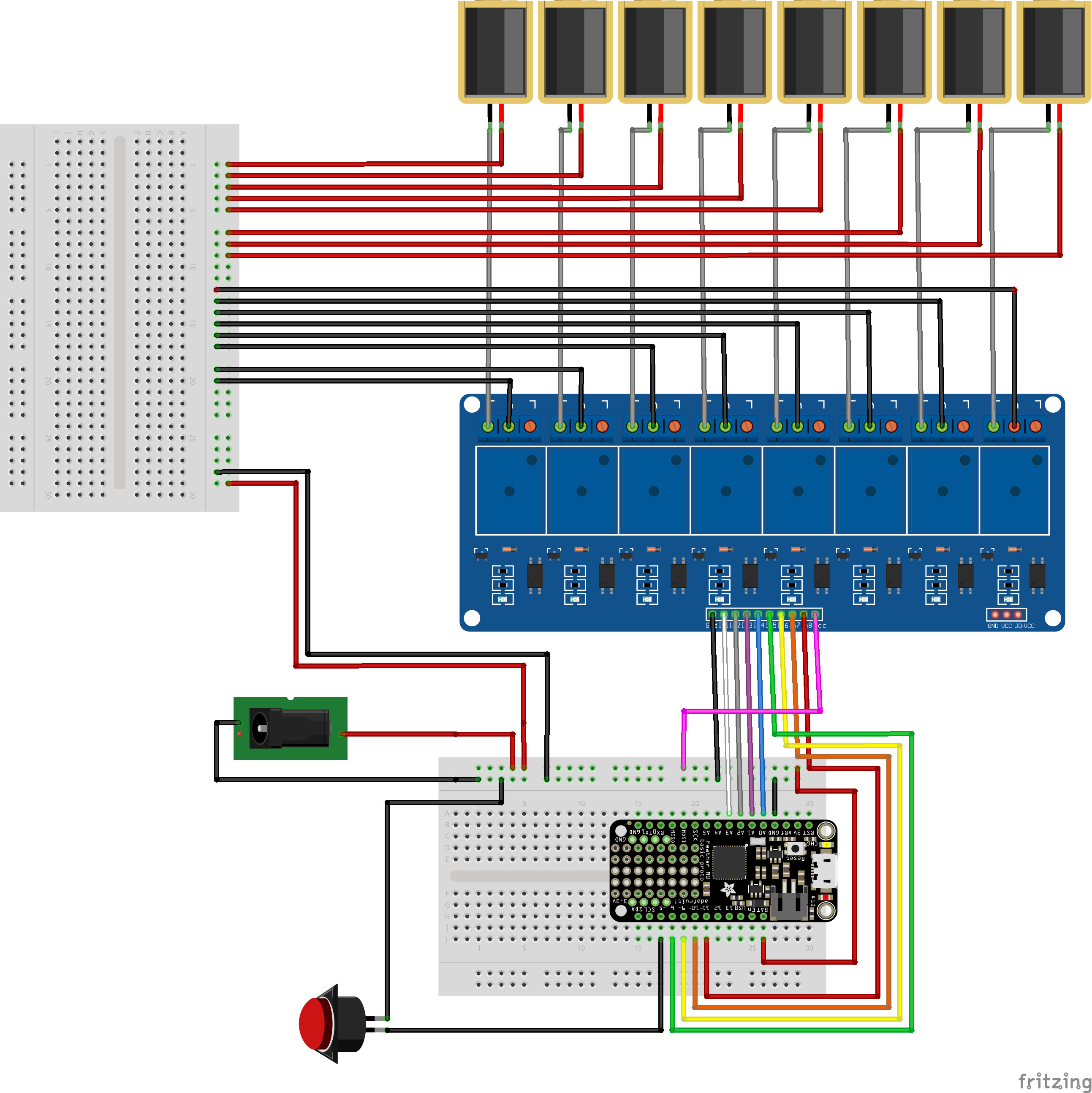The image size is (1092, 1093).
Task: Click the Adafruit flower logo on Feather
Action: [x=728, y=889]
